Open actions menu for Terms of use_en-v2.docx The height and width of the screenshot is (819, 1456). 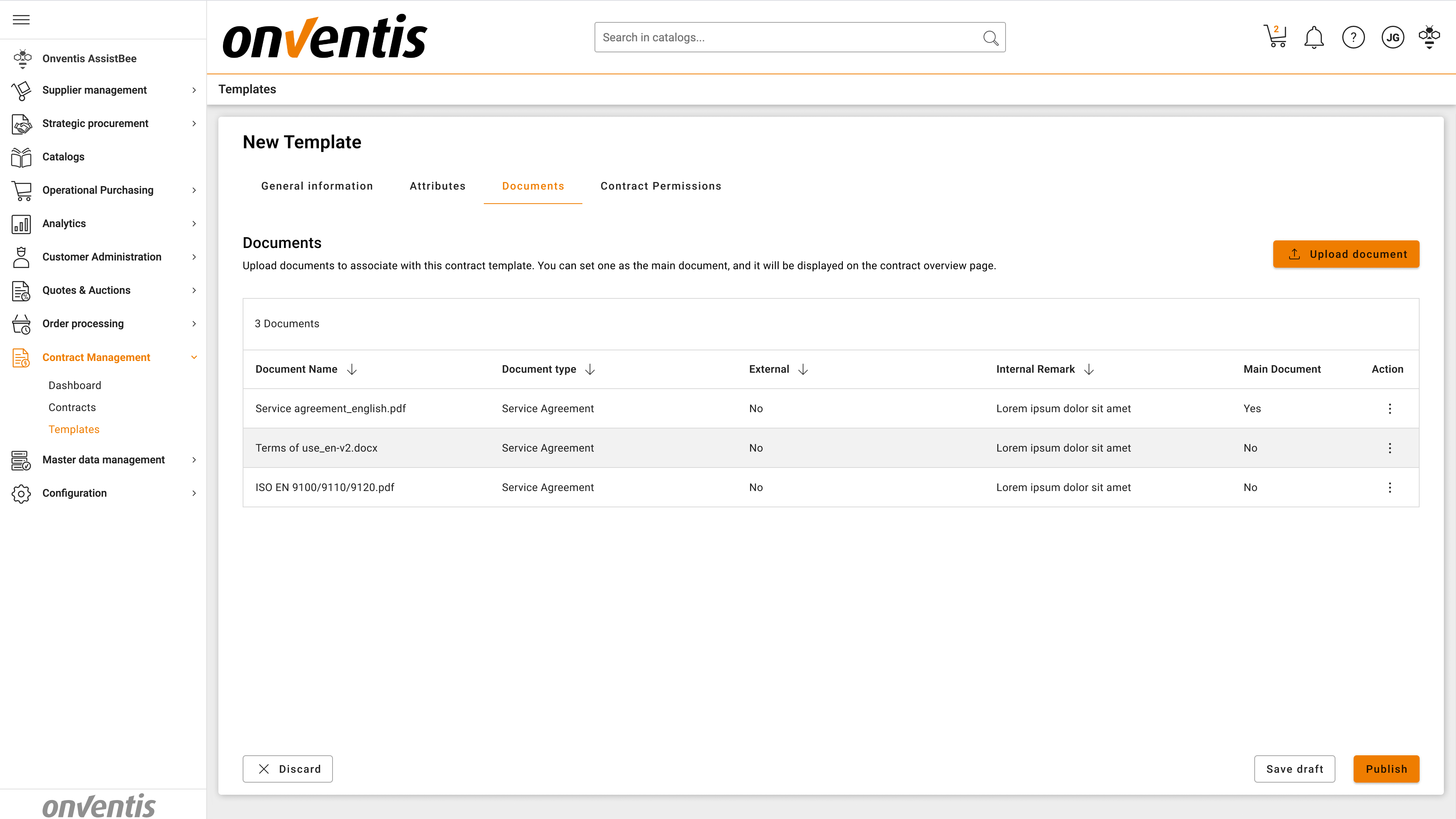pyautogui.click(x=1390, y=448)
